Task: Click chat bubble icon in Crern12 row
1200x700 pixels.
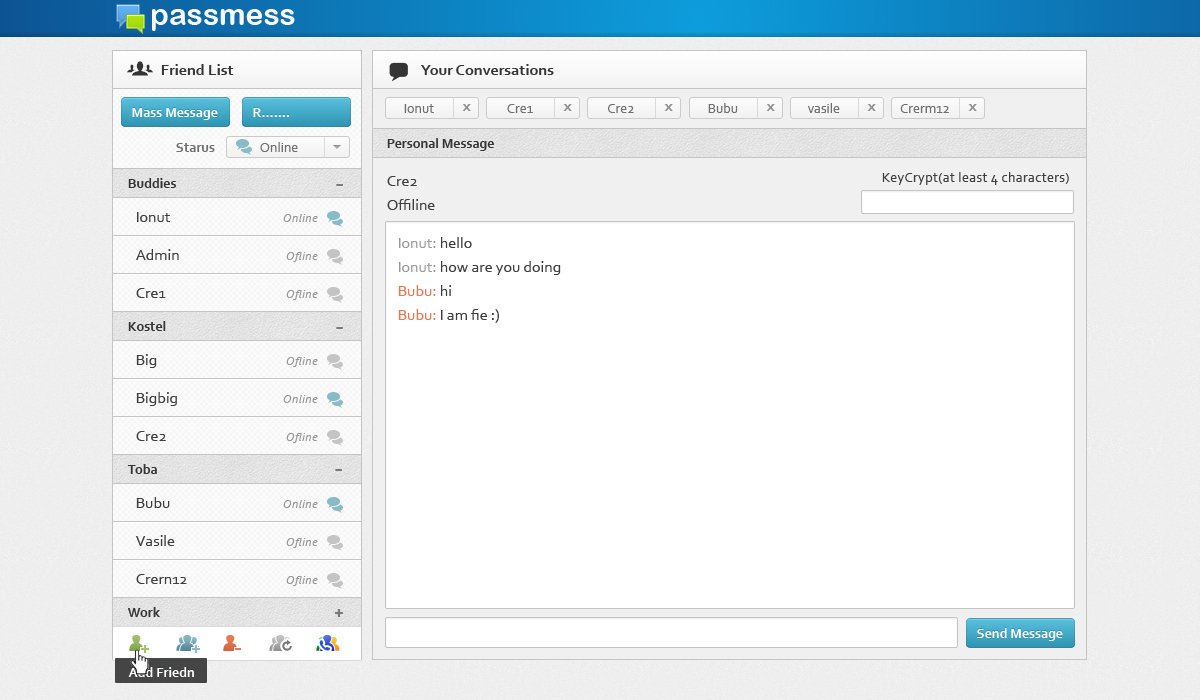Action: tap(335, 580)
